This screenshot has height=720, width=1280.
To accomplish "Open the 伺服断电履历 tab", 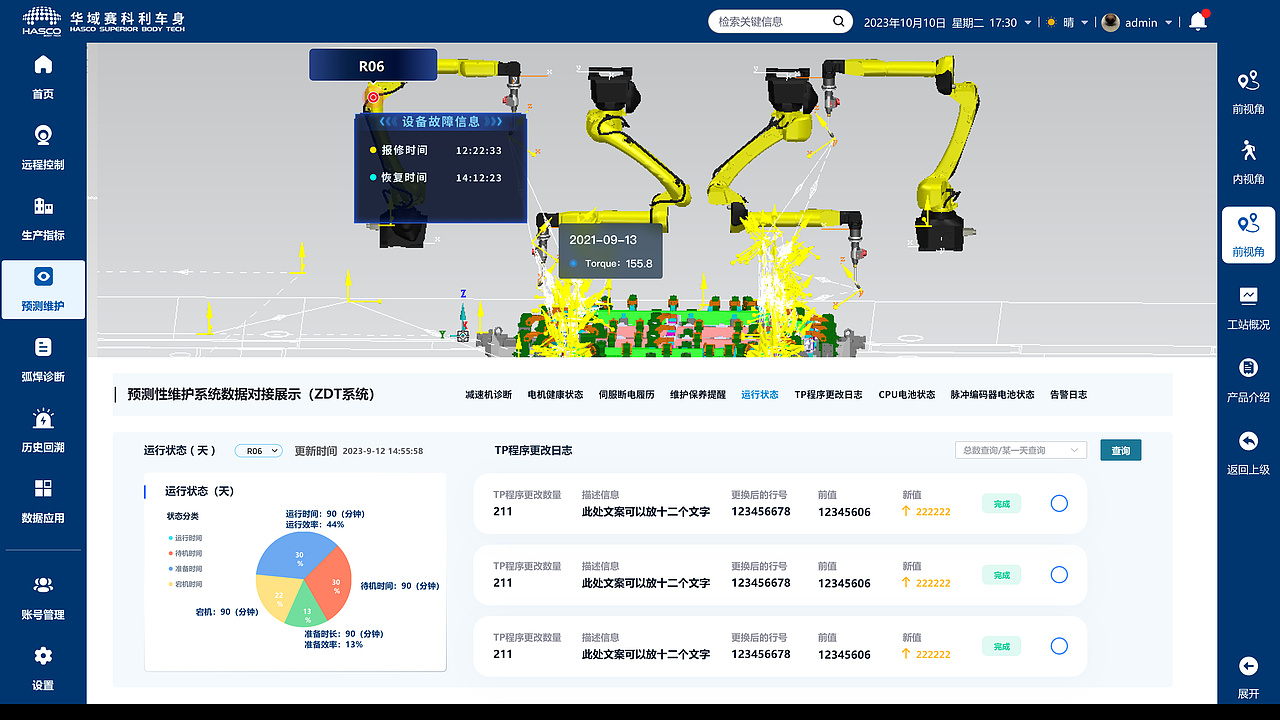I will click(626, 395).
